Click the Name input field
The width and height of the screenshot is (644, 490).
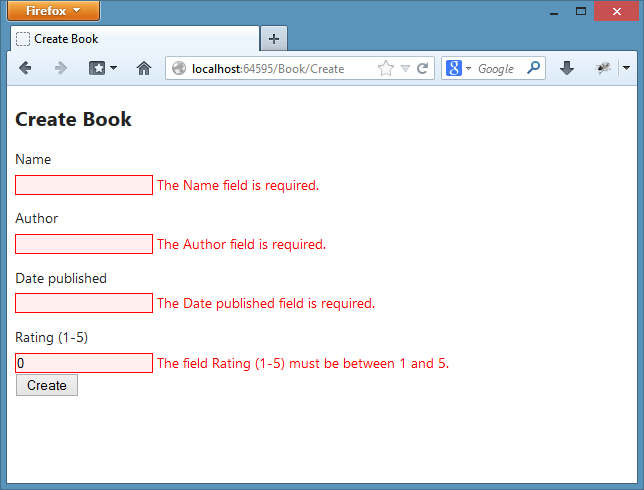[x=84, y=185]
